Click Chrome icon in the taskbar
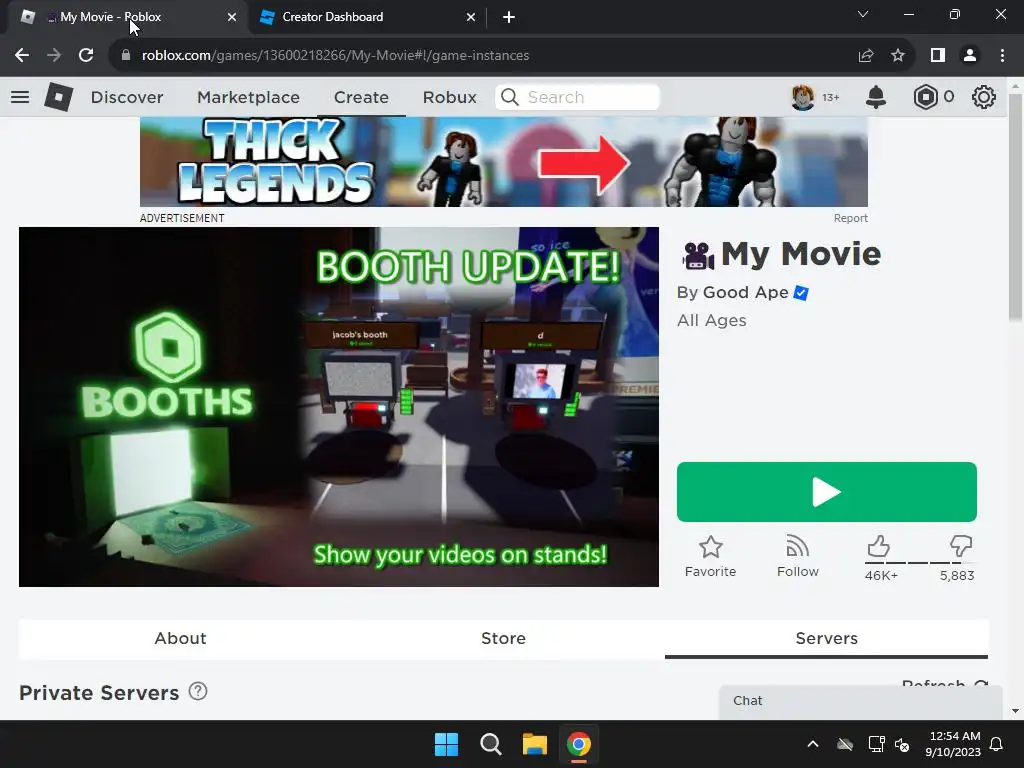Image resolution: width=1024 pixels, height=768 pixels. point(579,744)
